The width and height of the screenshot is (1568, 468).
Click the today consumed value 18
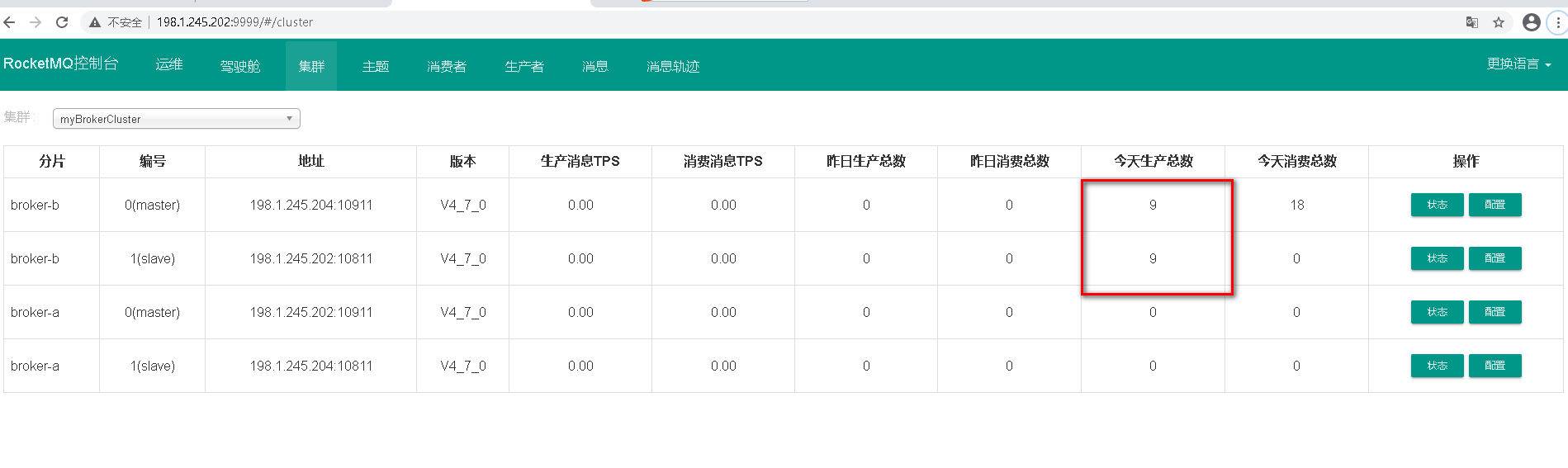[1297, 205]
